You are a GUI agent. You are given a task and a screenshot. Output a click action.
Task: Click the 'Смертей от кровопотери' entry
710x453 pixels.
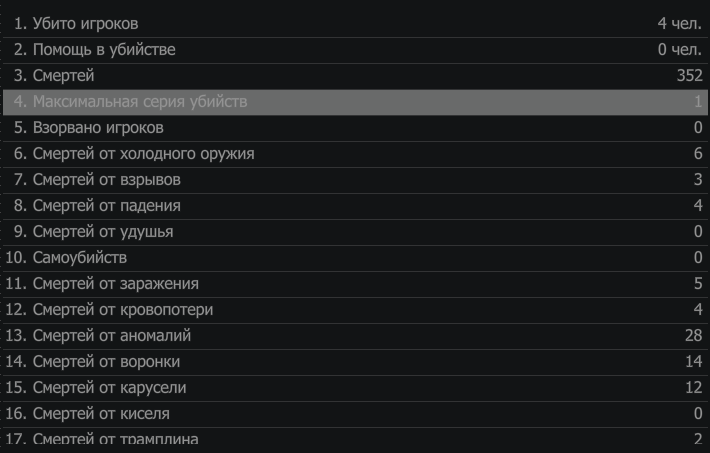pyautogui.click(x=355, y=310)
